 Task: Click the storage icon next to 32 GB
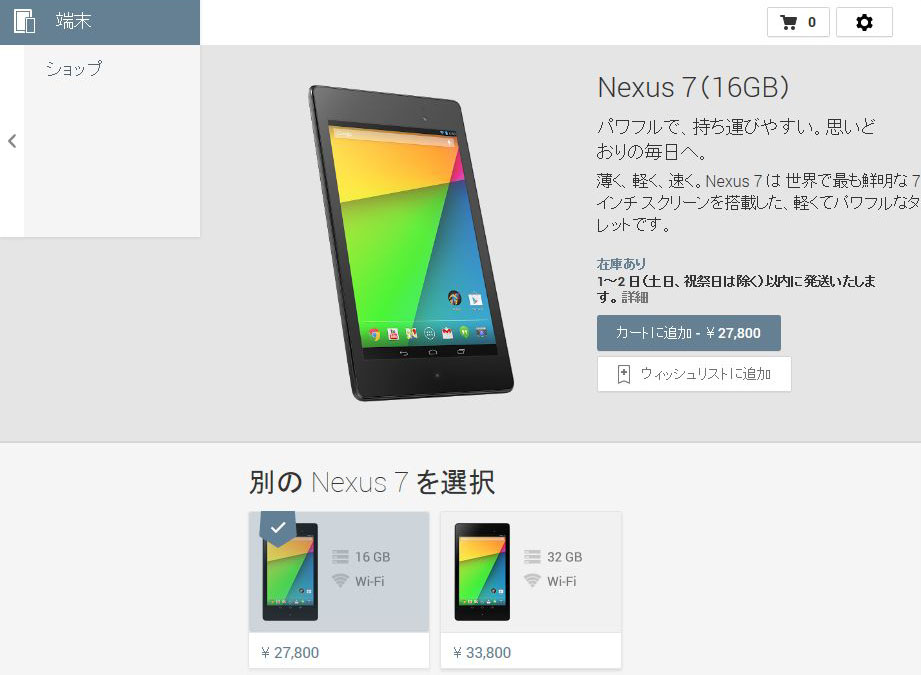tap(532, 556)
